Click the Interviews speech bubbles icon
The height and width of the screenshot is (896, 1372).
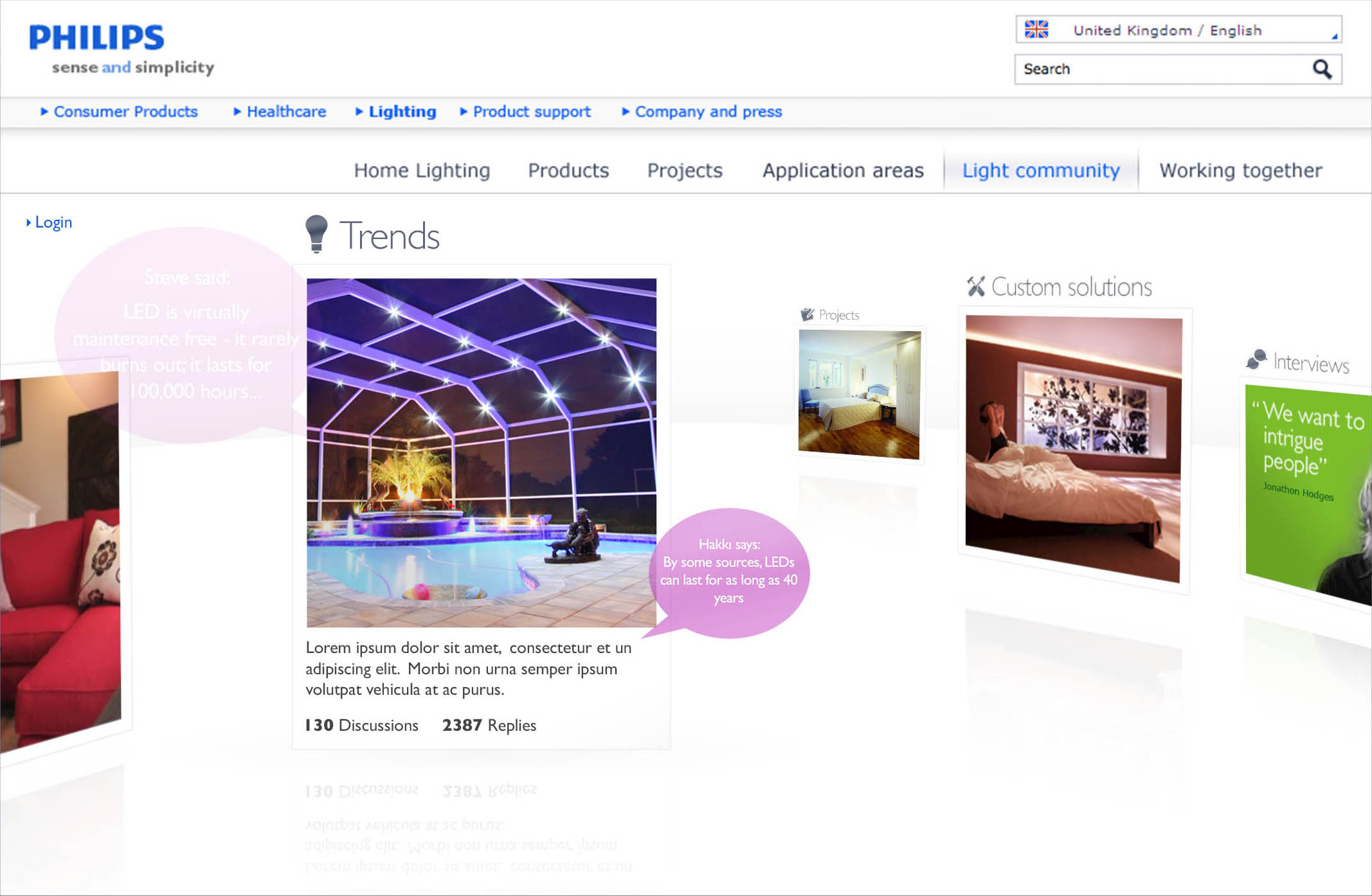pos(1256,359)
